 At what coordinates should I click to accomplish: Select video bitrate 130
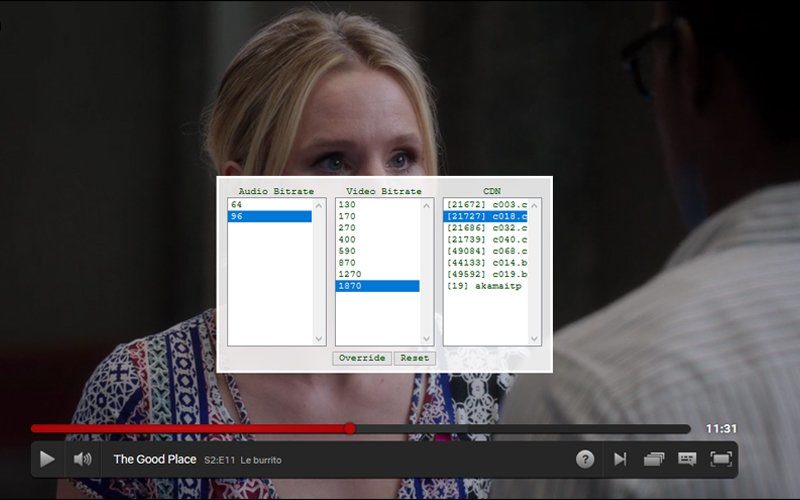click(378, 205)
